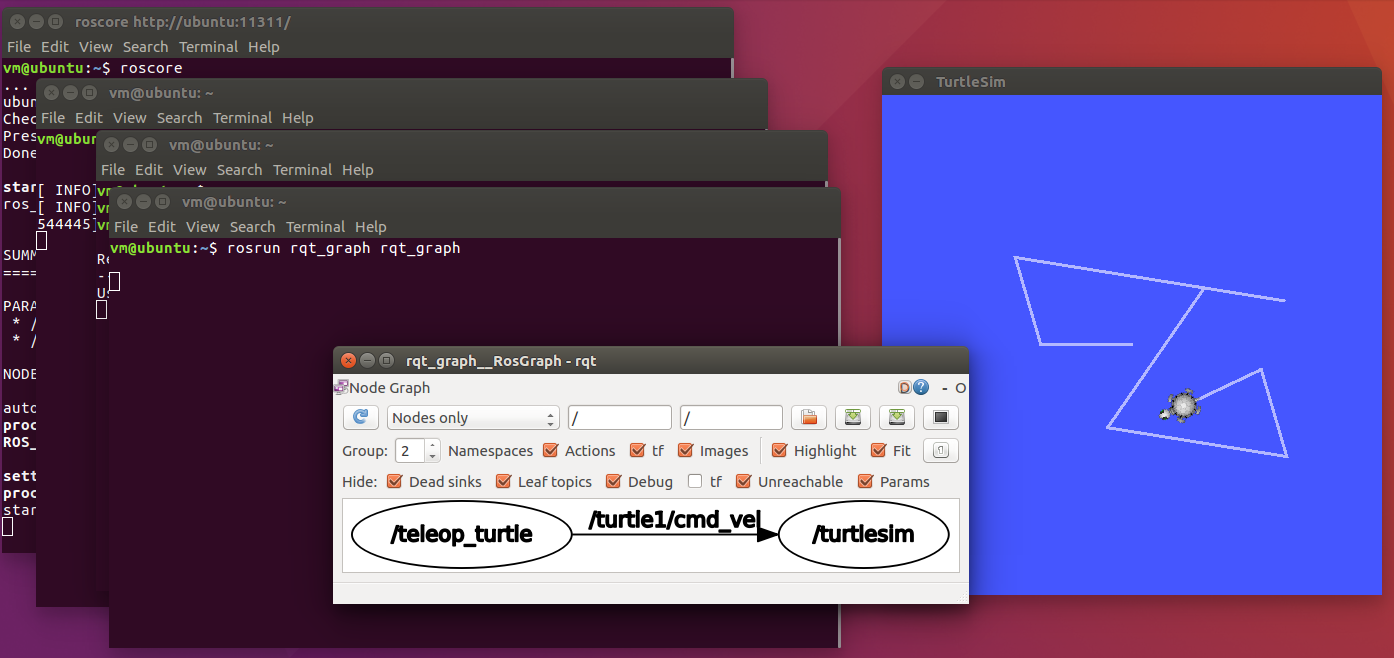
Task: Open the Nodes only dropdown
Action: coord(473,417)
